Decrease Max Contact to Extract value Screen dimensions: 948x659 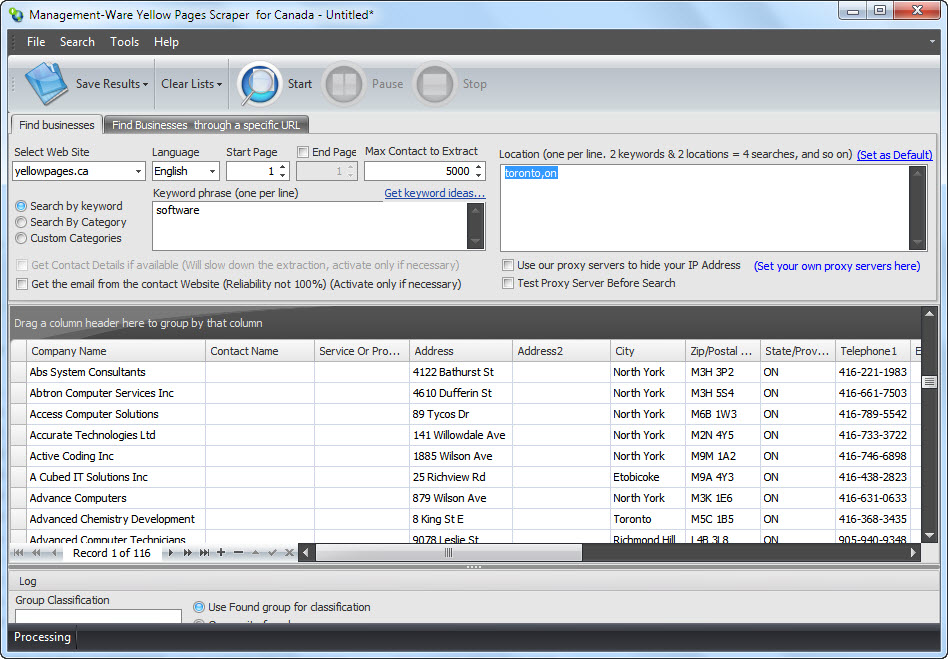(479, 175)
